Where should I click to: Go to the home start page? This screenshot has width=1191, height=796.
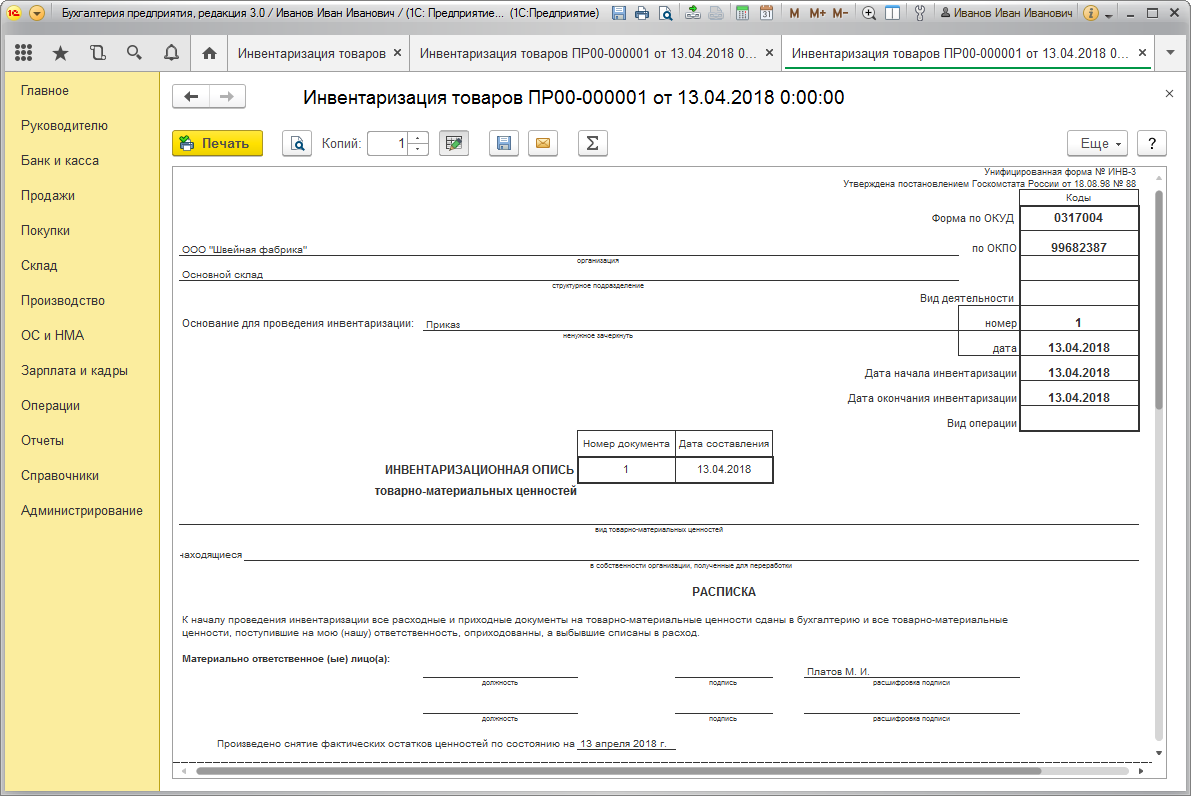(209, 53)
